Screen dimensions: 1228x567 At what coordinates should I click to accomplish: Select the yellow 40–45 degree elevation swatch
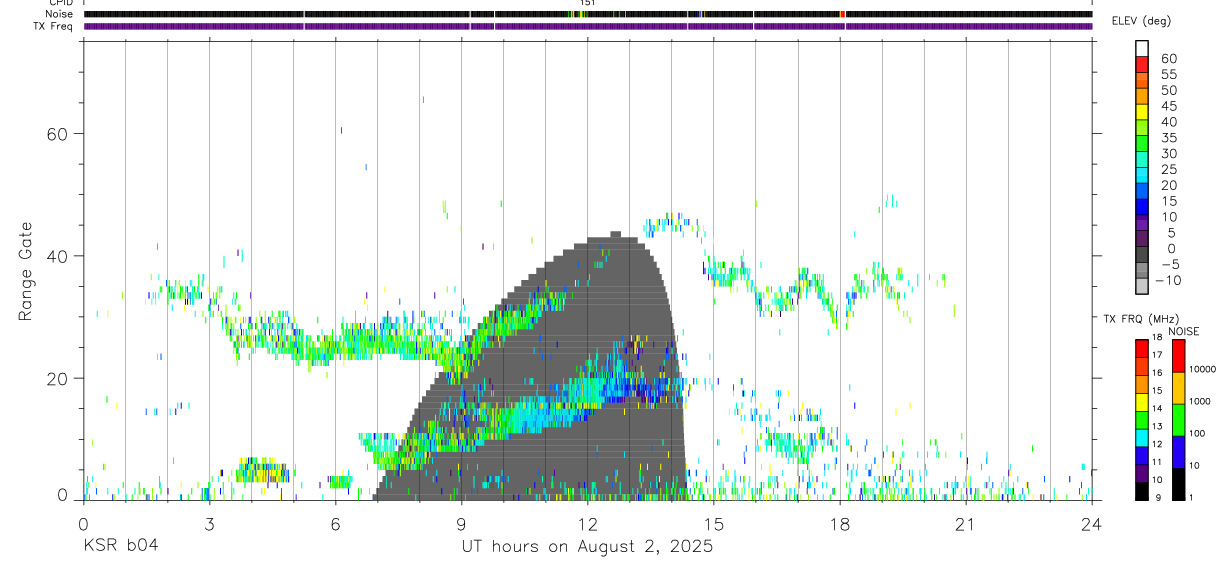tap(1142, 112)
